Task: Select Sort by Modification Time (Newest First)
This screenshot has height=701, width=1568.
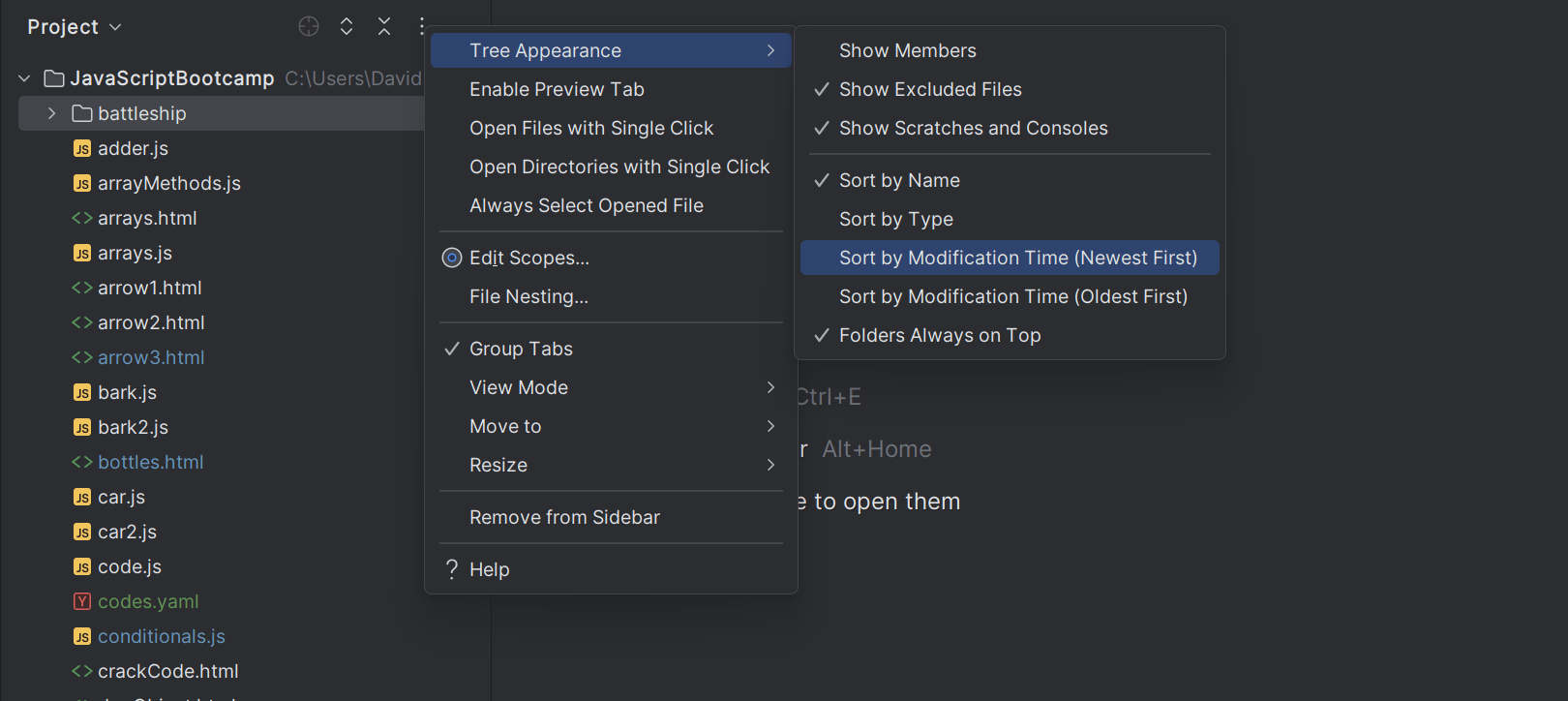Action: (1017, 258)
